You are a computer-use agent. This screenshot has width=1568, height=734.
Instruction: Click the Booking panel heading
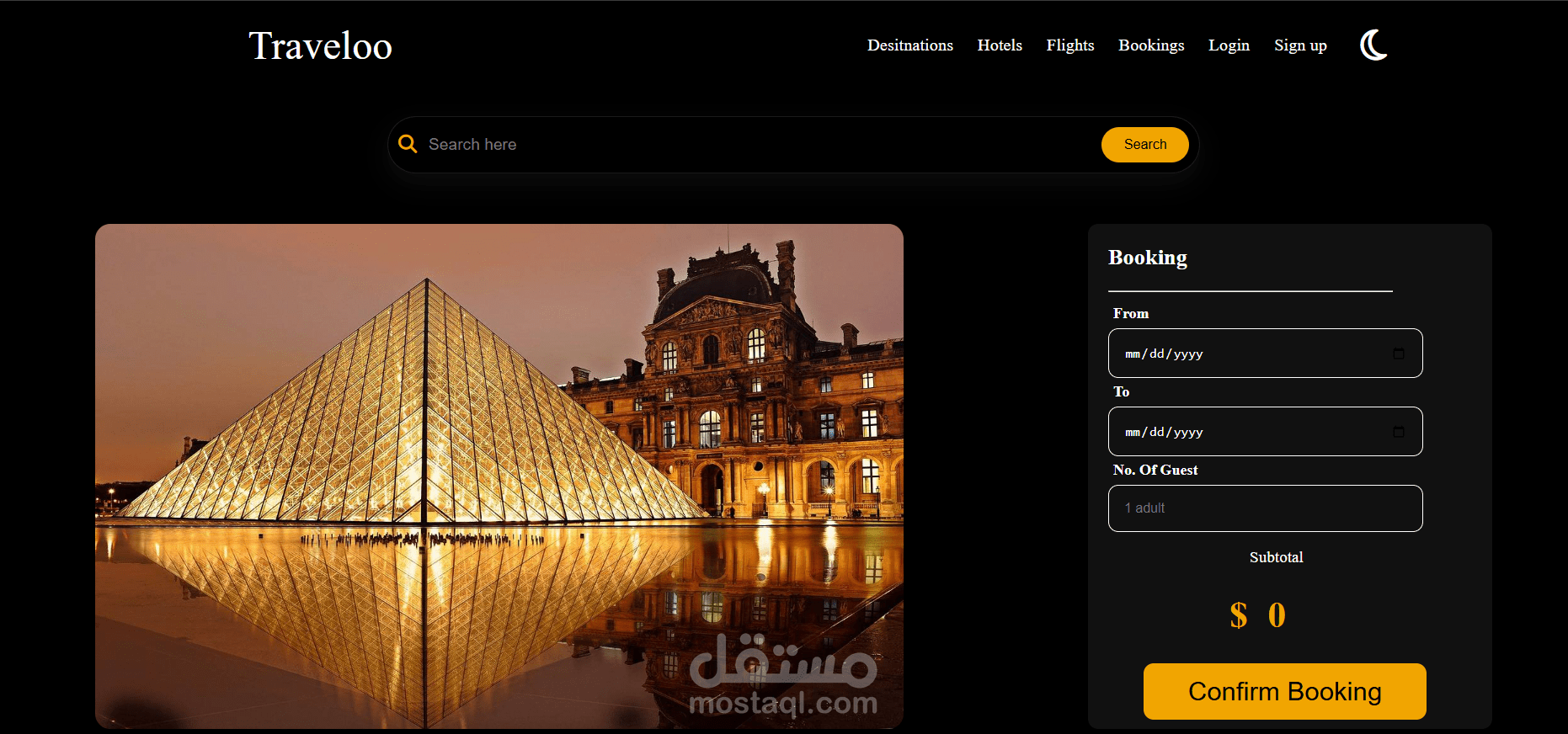point(1148,258)
